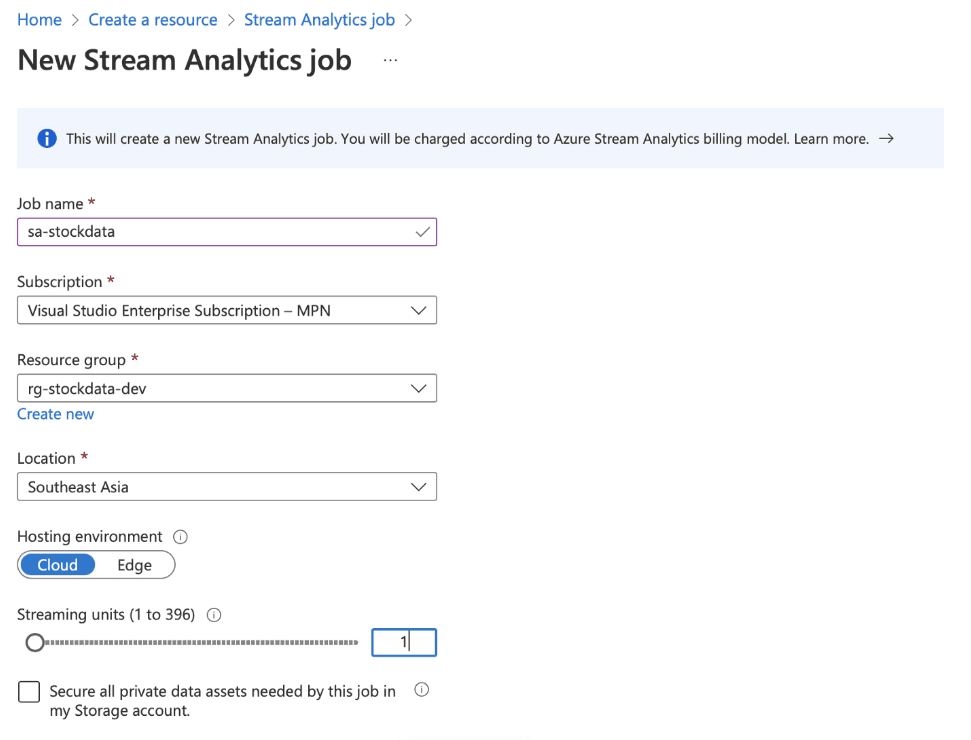Click the billing model notice text
This screenshot has height=740, width=971.
(x=468, y=139)
